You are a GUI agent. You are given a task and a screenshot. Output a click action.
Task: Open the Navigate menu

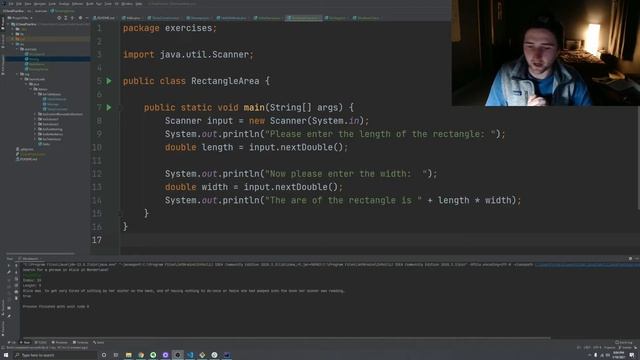click(x=40, y=4)
